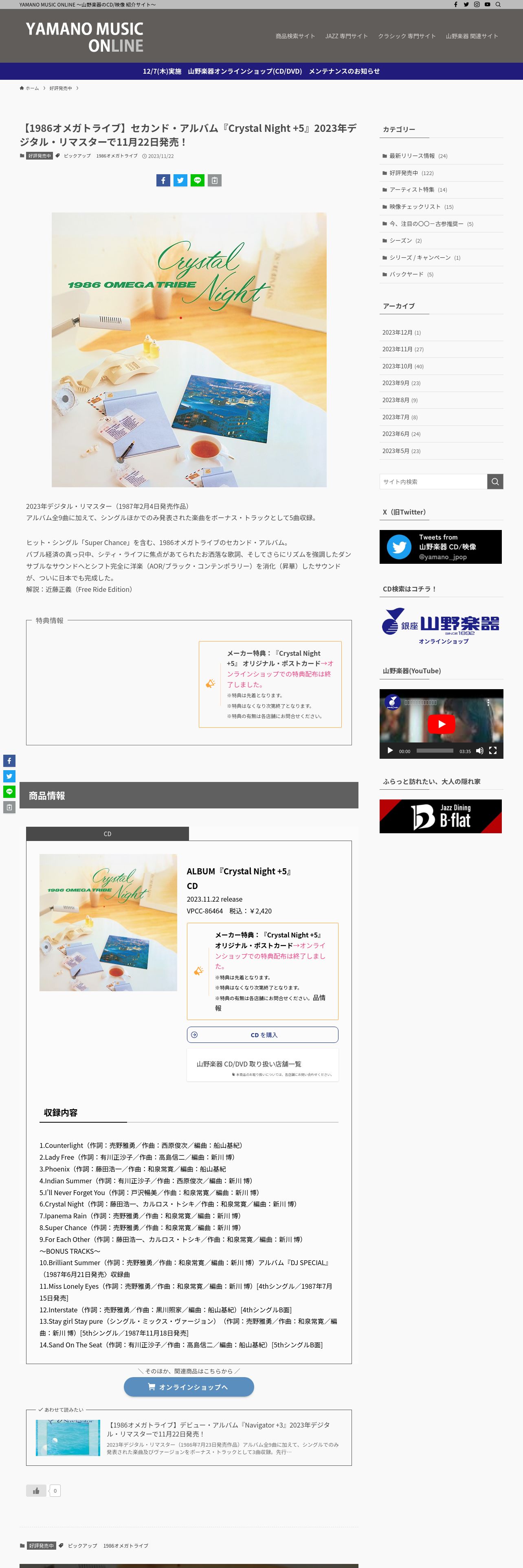Screen dimensions: 523x1568
Task: Open the 好評発売中 (122) category in the sidebar
Action: 442,173
